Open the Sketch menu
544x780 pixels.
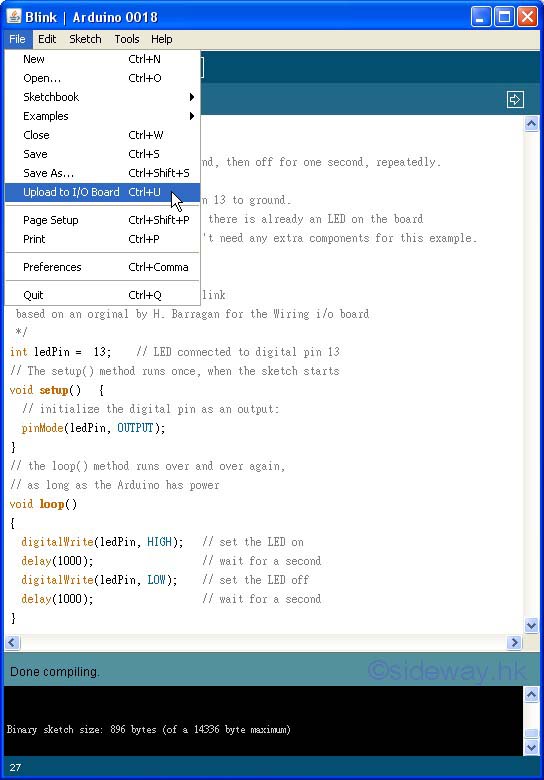85,39
